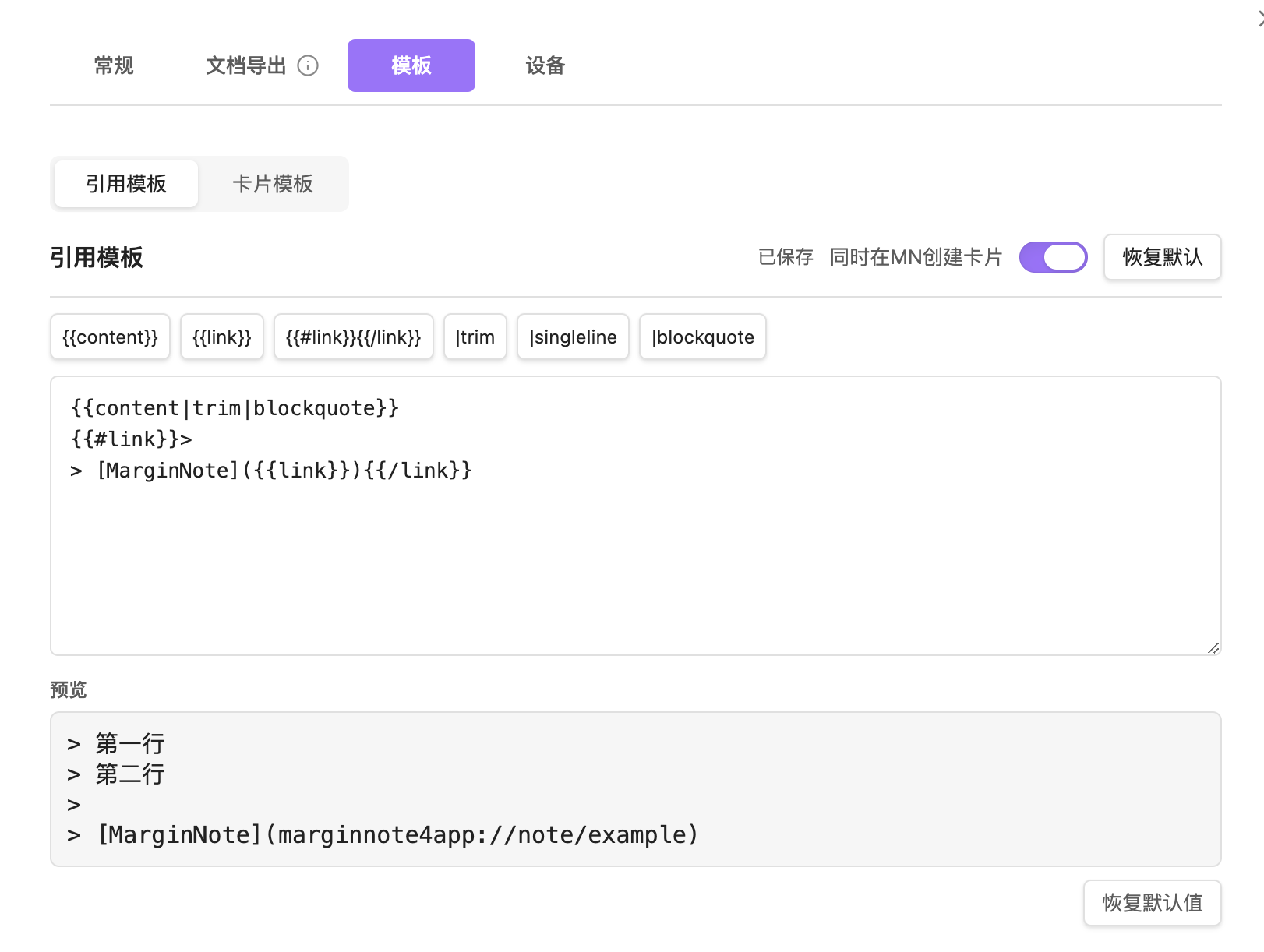Add the |trim filter chip
Image resolution: width=1264 pixels, height=952 pixels.
[x=475, y=337]
